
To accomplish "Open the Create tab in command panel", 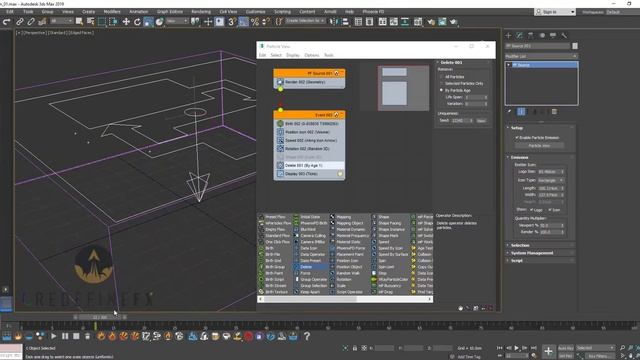I will click(509, 36).
